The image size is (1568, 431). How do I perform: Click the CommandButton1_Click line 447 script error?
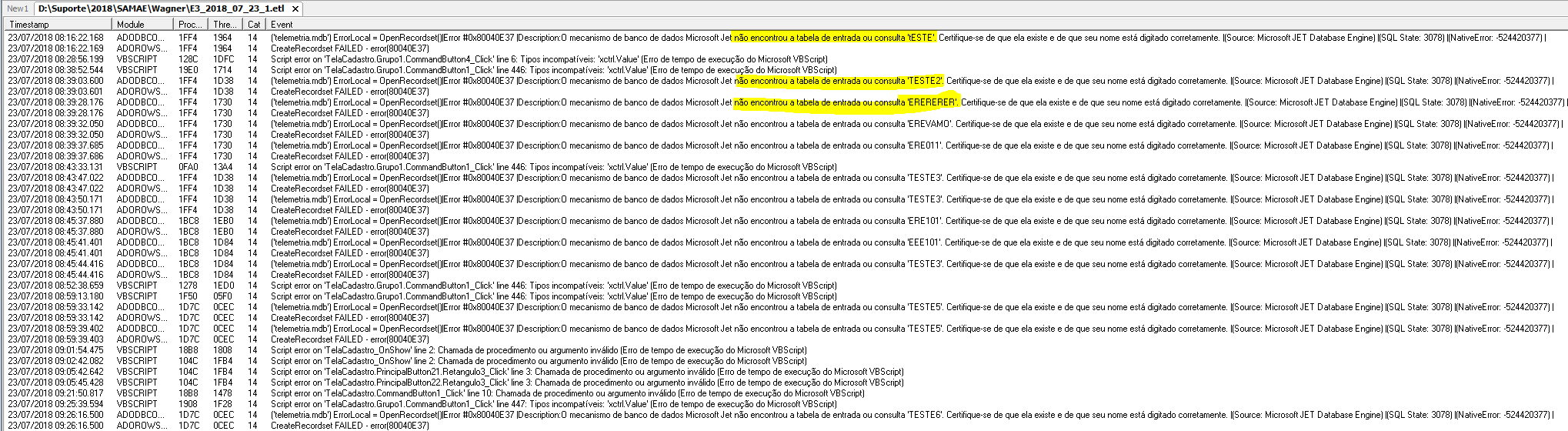tap(554, 404)
